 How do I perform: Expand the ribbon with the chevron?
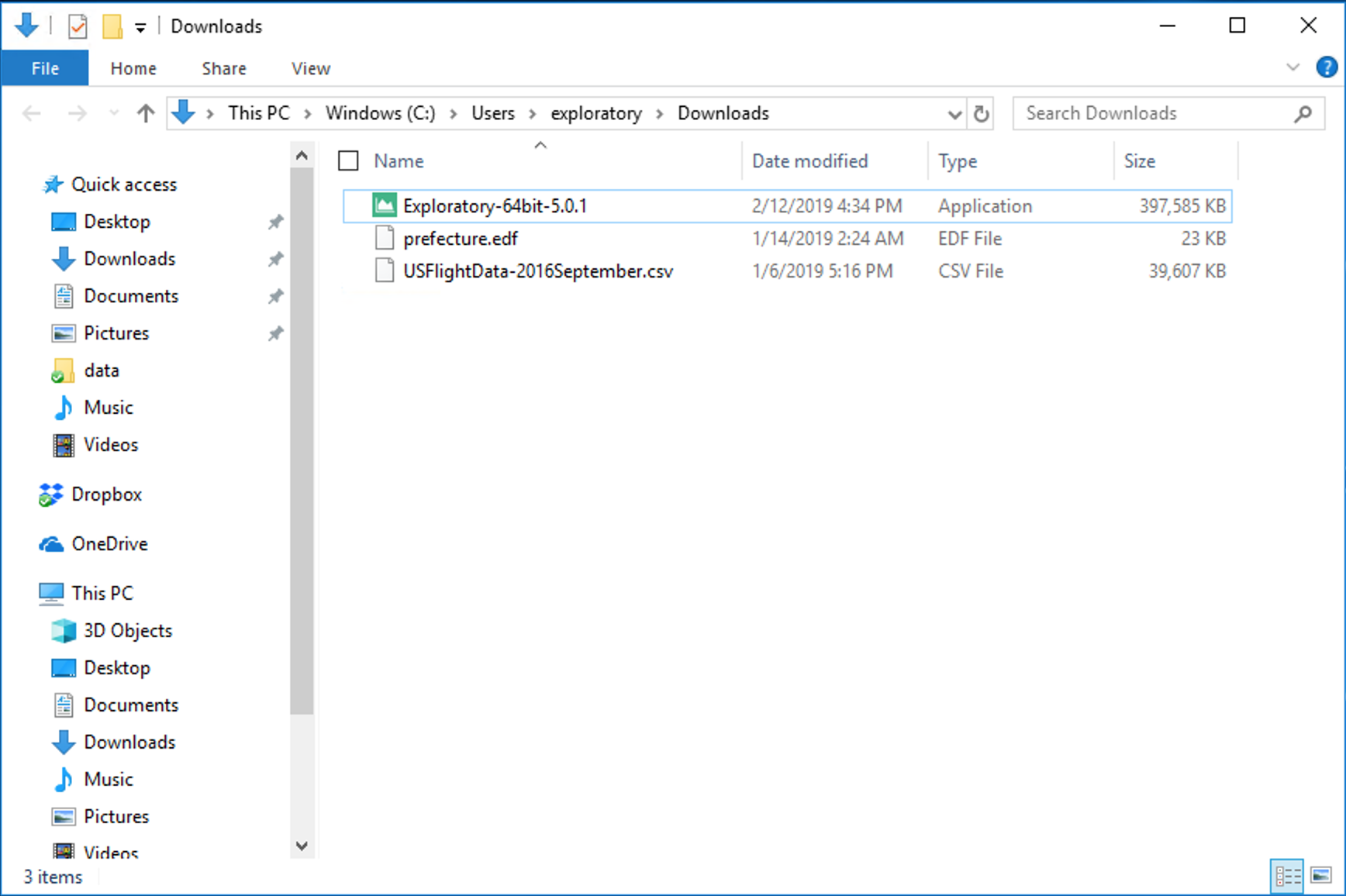click(x=1293, y=67)
